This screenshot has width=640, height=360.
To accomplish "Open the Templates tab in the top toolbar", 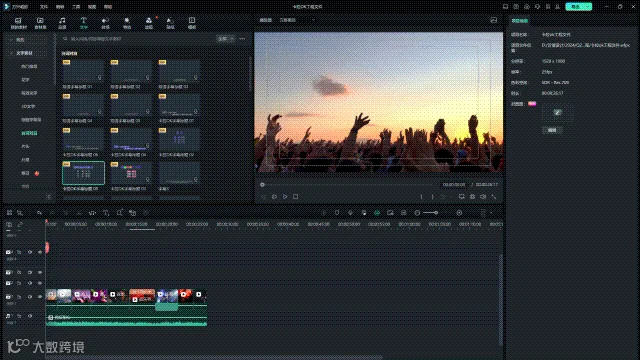I will coord(192,23).
